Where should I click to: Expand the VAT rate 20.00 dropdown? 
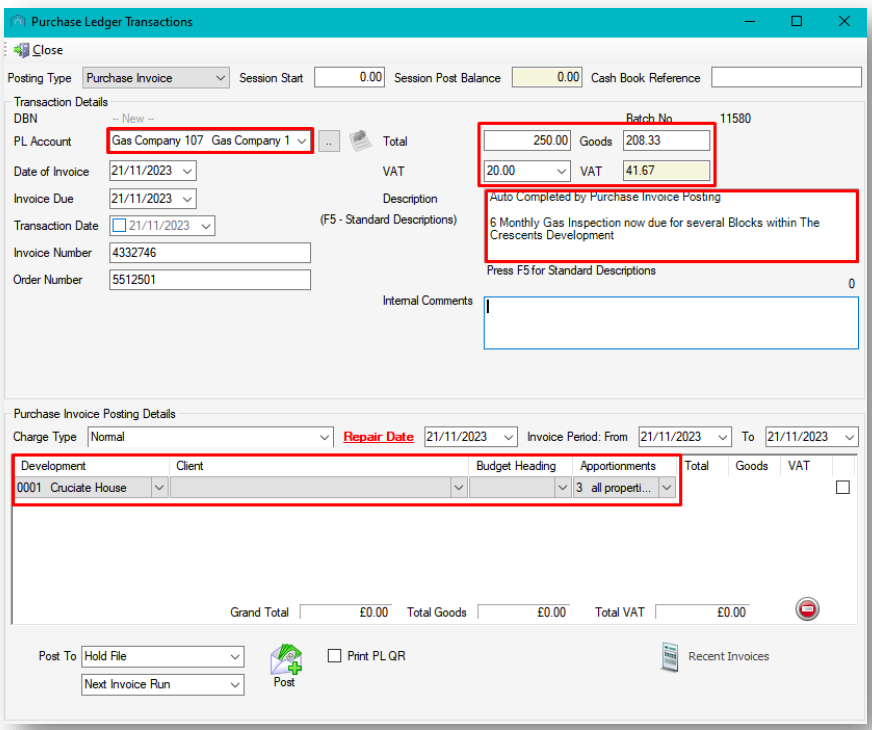click(x=560, y=171)
